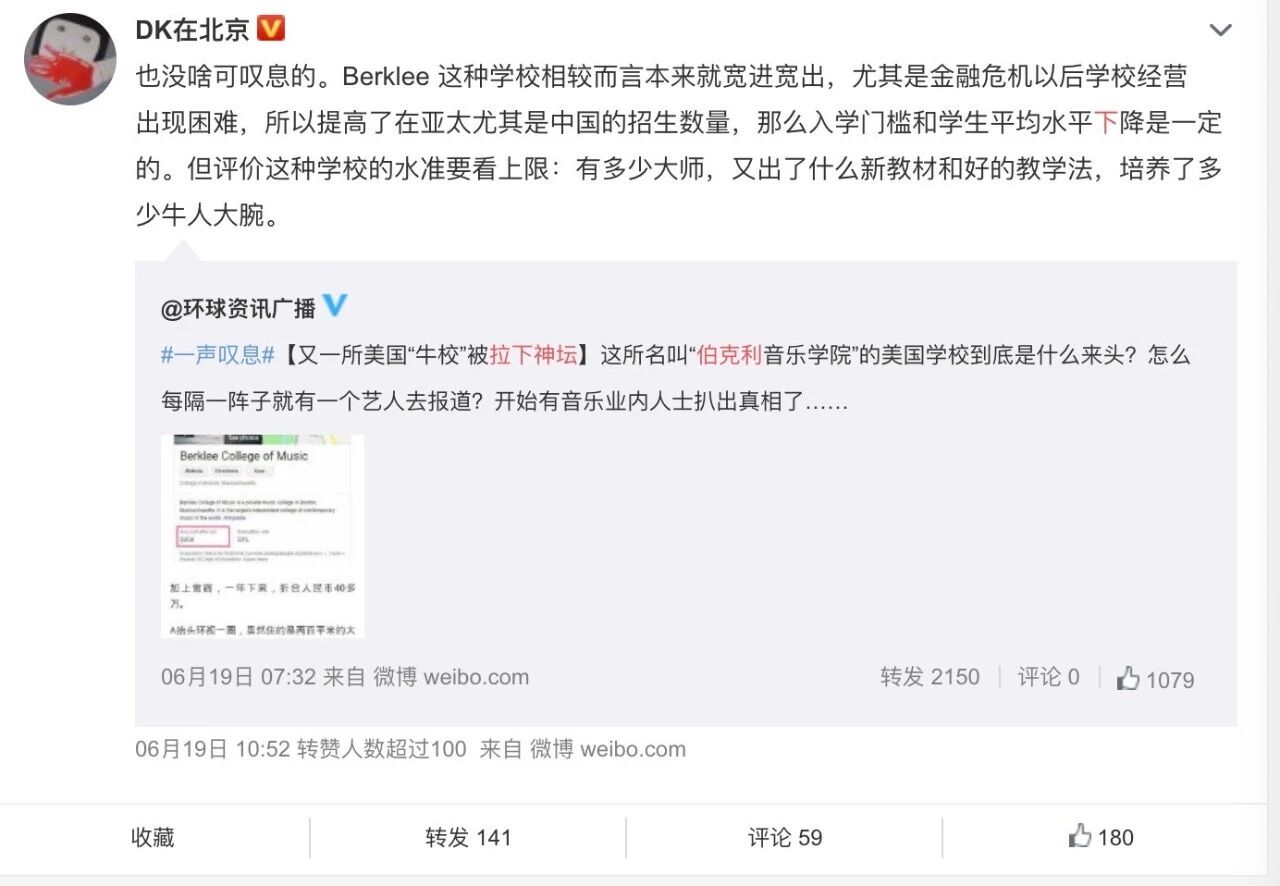Open post timestamp 06月19日 10:52
The image size is (1280, 886).
point(213,748)
